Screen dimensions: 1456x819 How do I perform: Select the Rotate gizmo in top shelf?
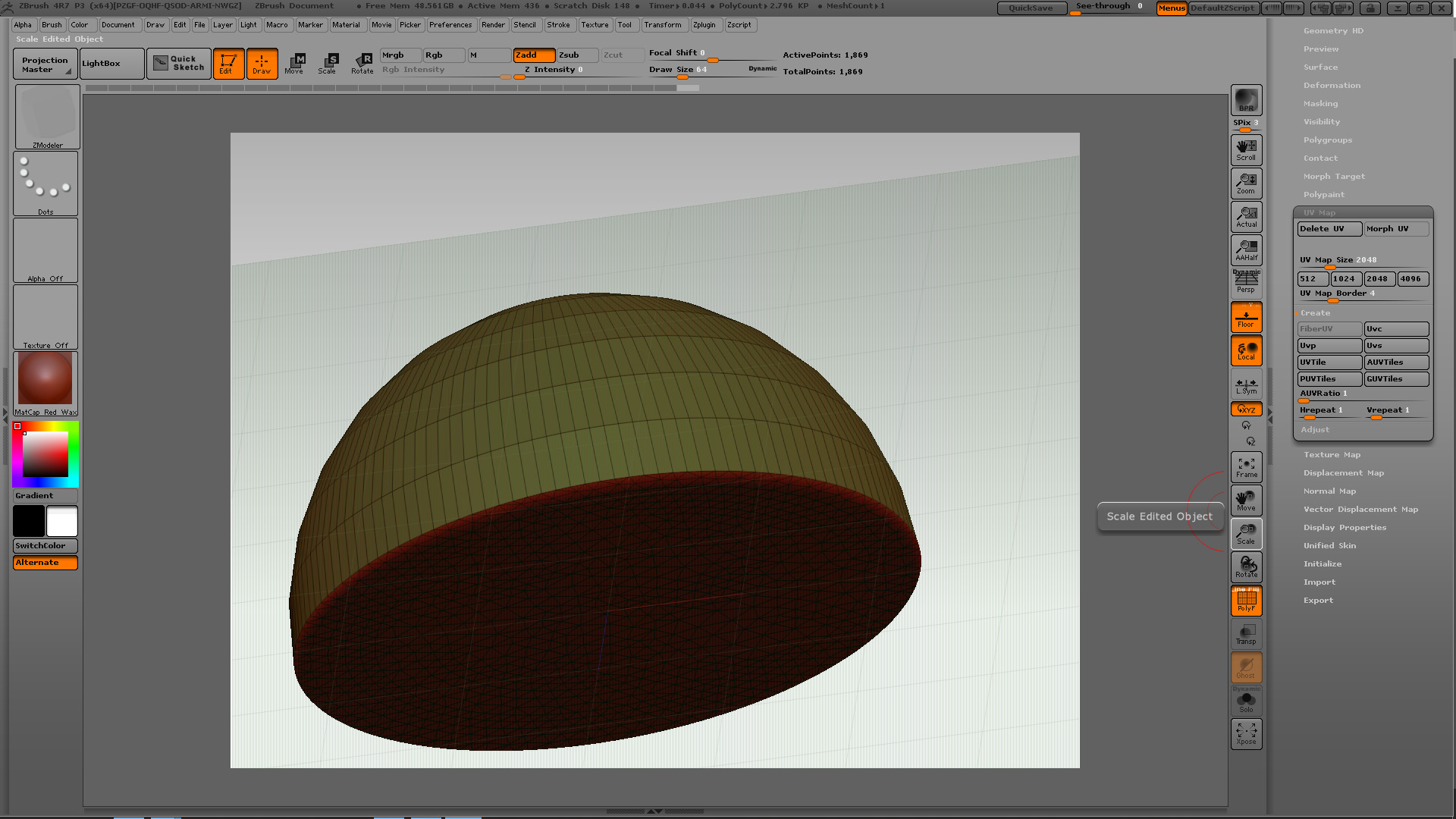tap(362, 63)
